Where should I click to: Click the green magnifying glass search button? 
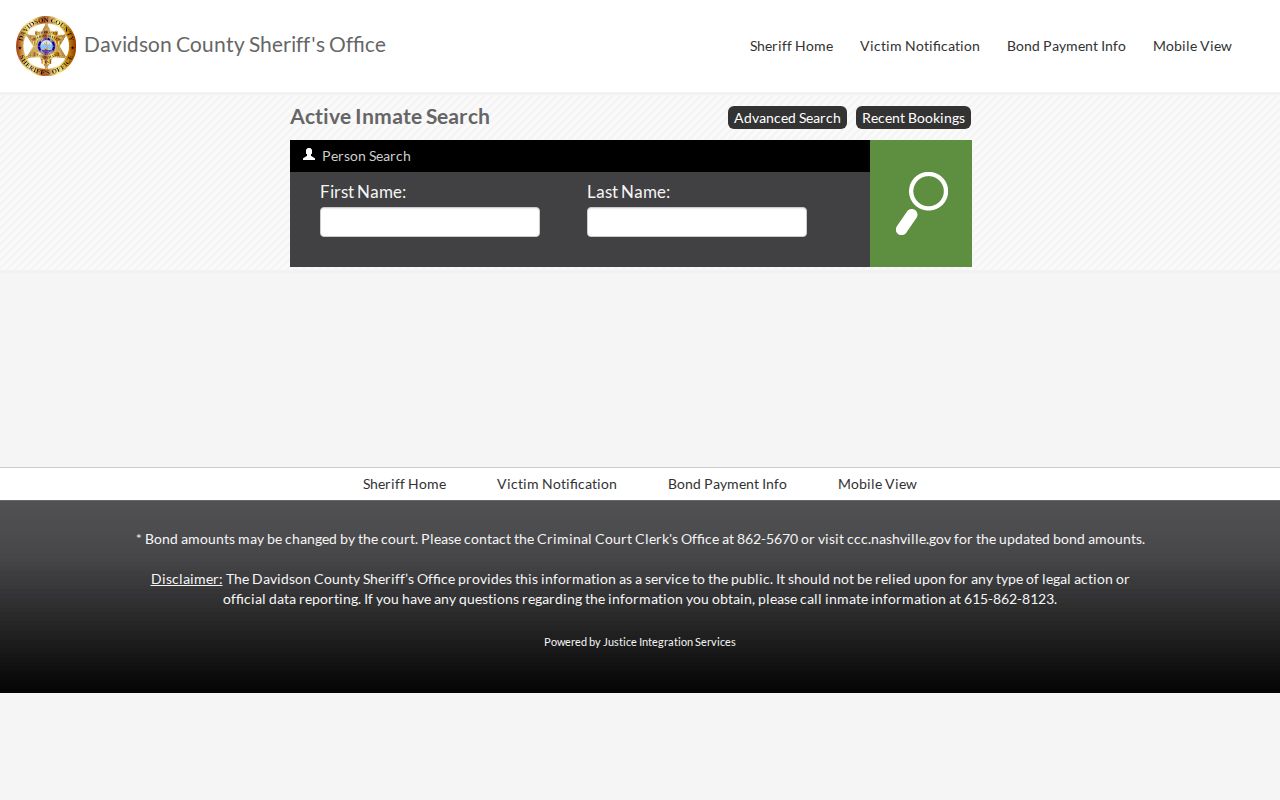click(921, 204)
